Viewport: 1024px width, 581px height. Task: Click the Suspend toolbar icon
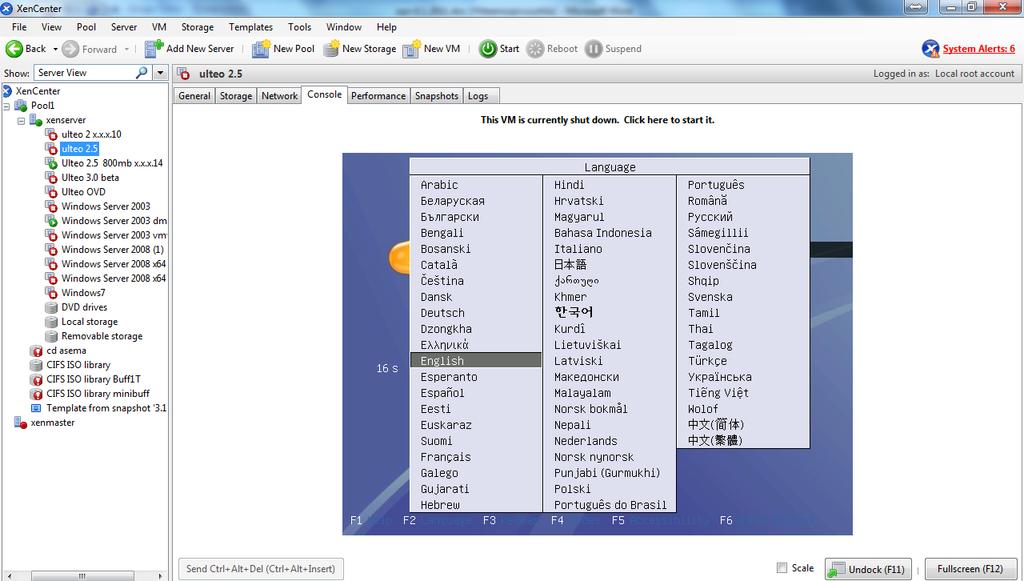click(x=594, y=49)
